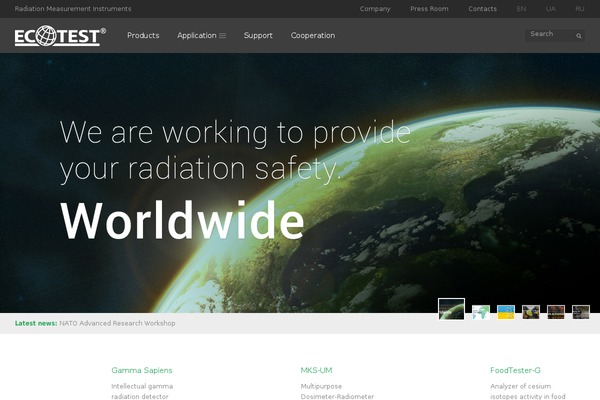600x400 pixels.
Task: Open the FoodTester-G product link
Action: coord(515,370)
